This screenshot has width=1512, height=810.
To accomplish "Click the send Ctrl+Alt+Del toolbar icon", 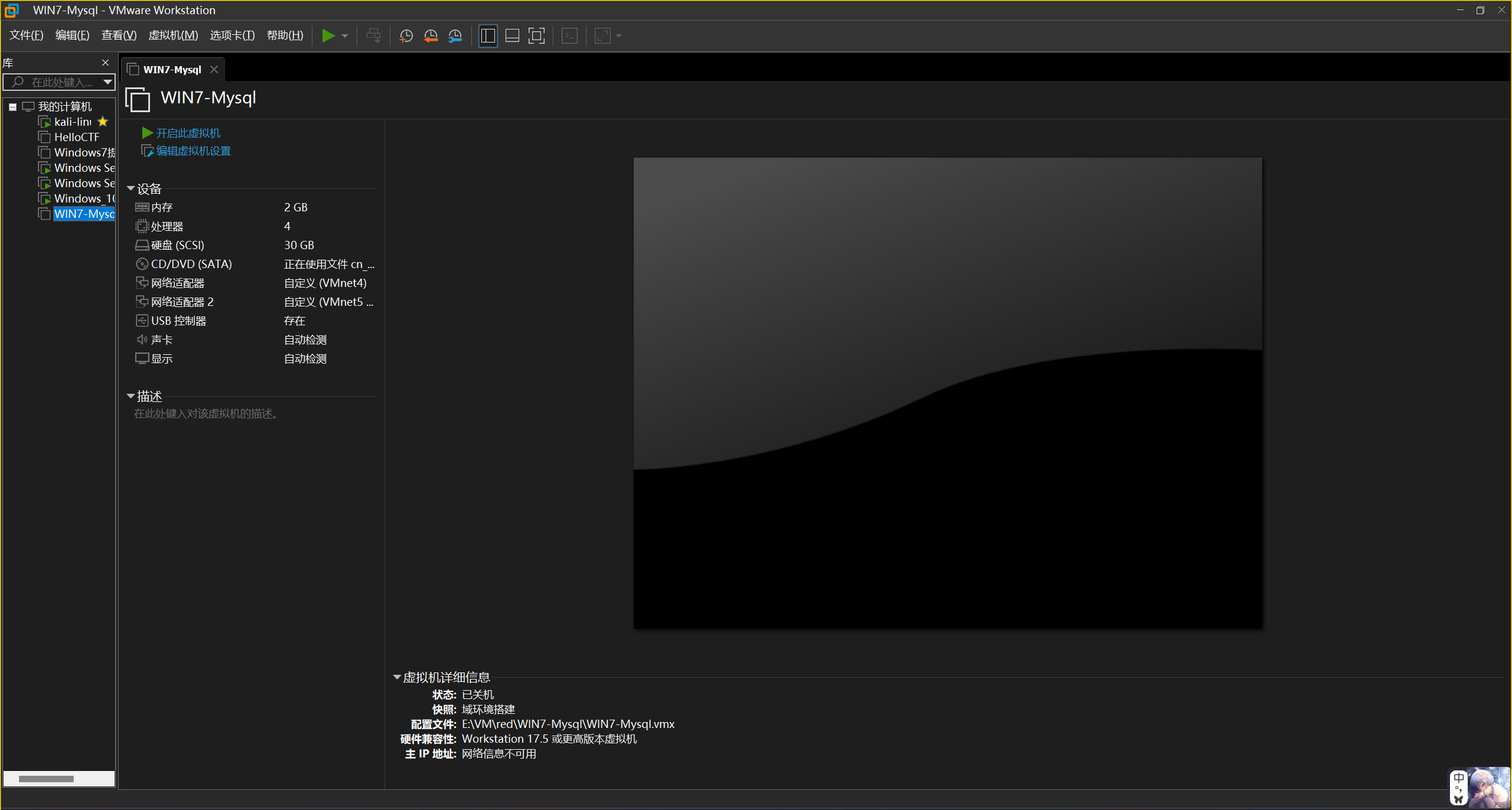I will (x=373, y=36).
